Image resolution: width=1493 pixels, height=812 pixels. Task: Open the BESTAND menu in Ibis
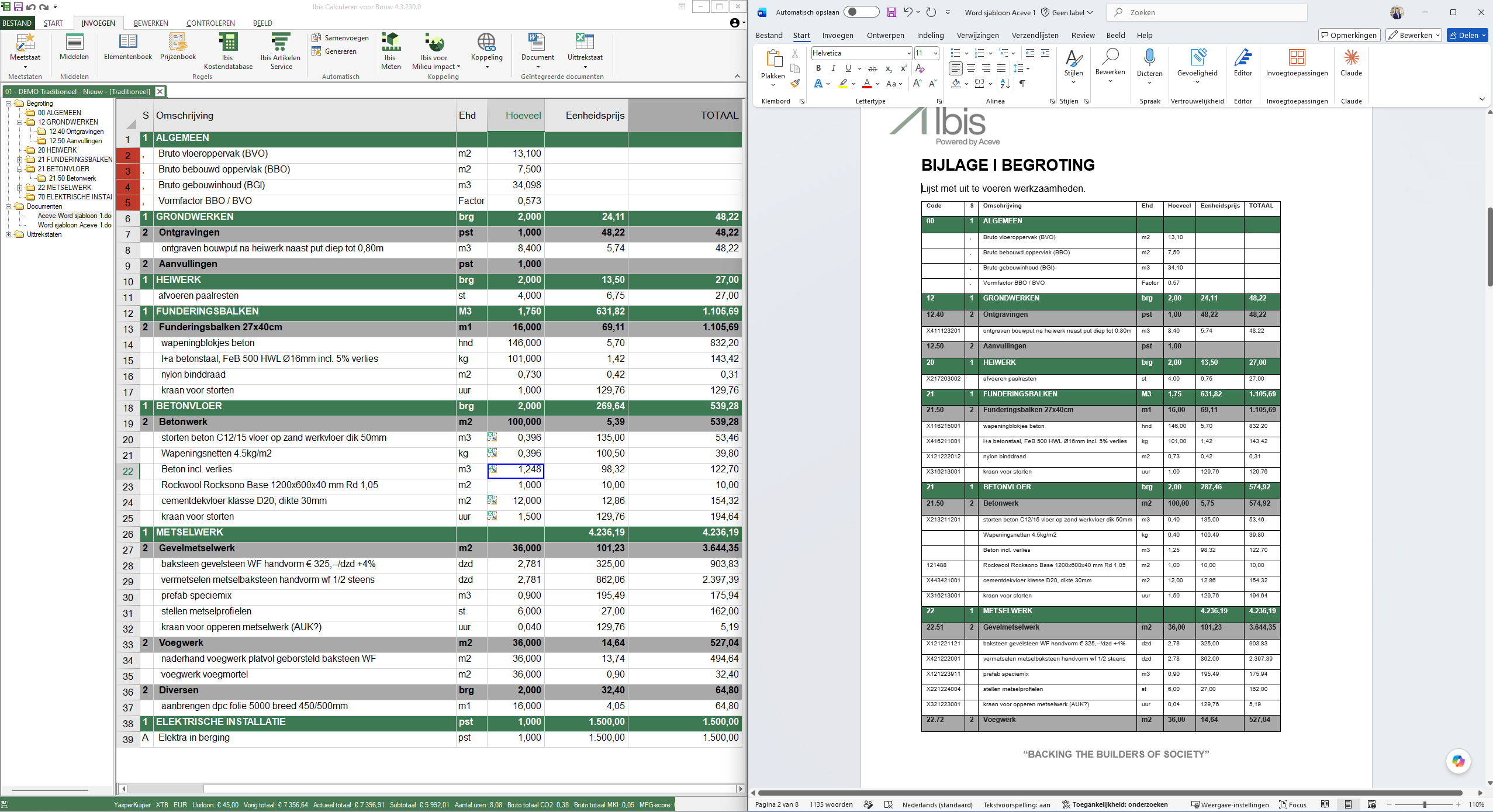click(17, 23)
